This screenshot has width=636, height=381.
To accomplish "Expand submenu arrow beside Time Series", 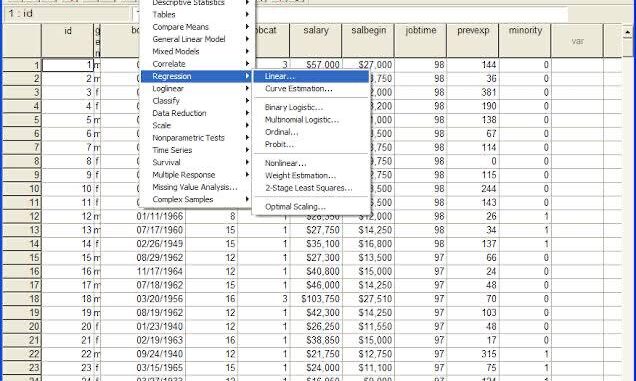I will coord(247,150).
